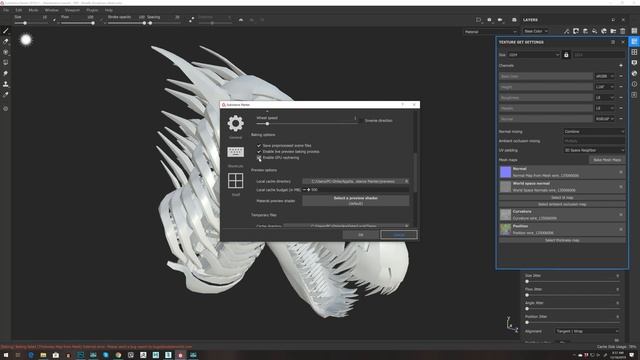Open the Display Settings sidebar icon
This screenshot has height=360, width=640.
[x=634, y=62]
